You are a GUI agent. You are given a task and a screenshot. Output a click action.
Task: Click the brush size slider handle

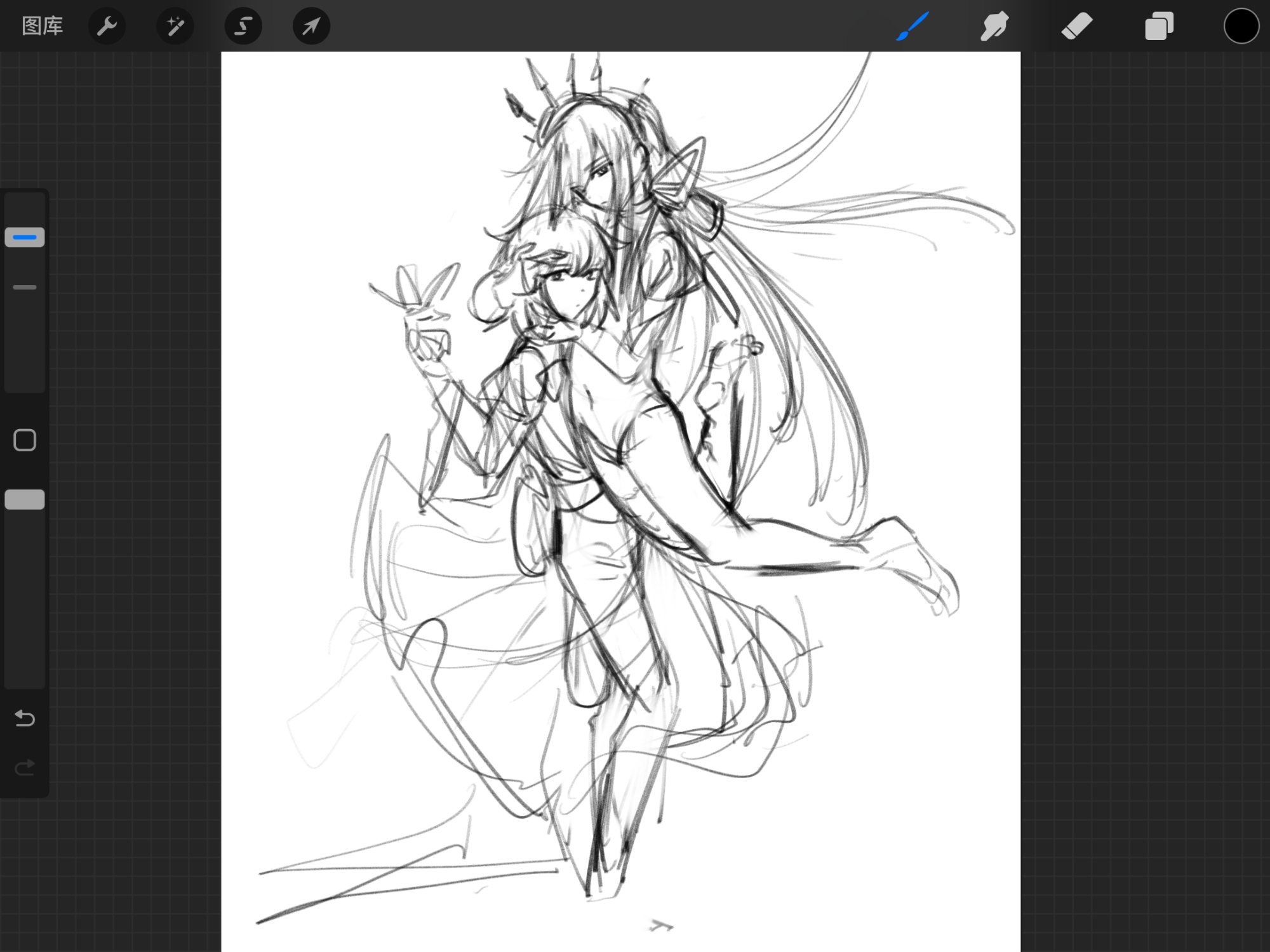pos(25,237)
